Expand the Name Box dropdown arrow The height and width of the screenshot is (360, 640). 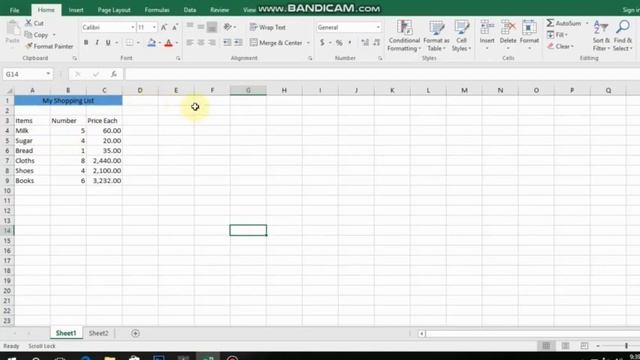point(48,74)
